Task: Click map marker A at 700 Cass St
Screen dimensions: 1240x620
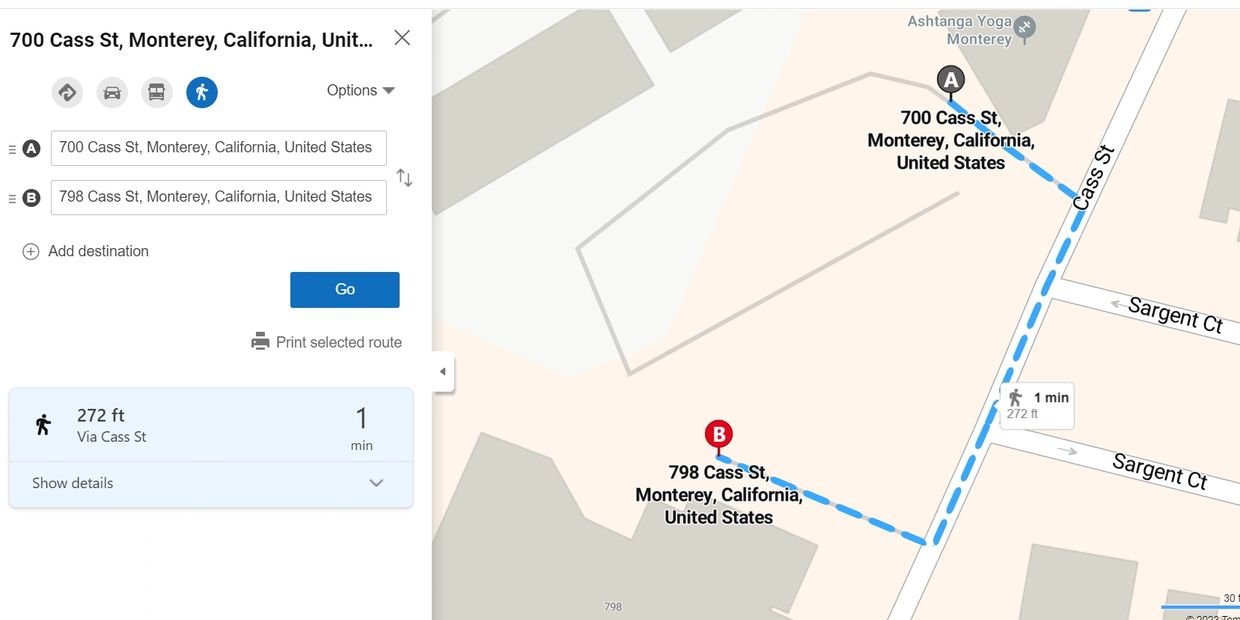Action: click(x=950, y=80)
